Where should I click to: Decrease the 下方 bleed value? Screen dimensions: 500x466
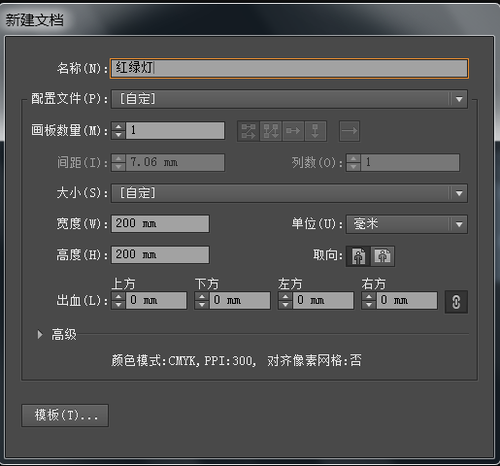click(202, 305)
